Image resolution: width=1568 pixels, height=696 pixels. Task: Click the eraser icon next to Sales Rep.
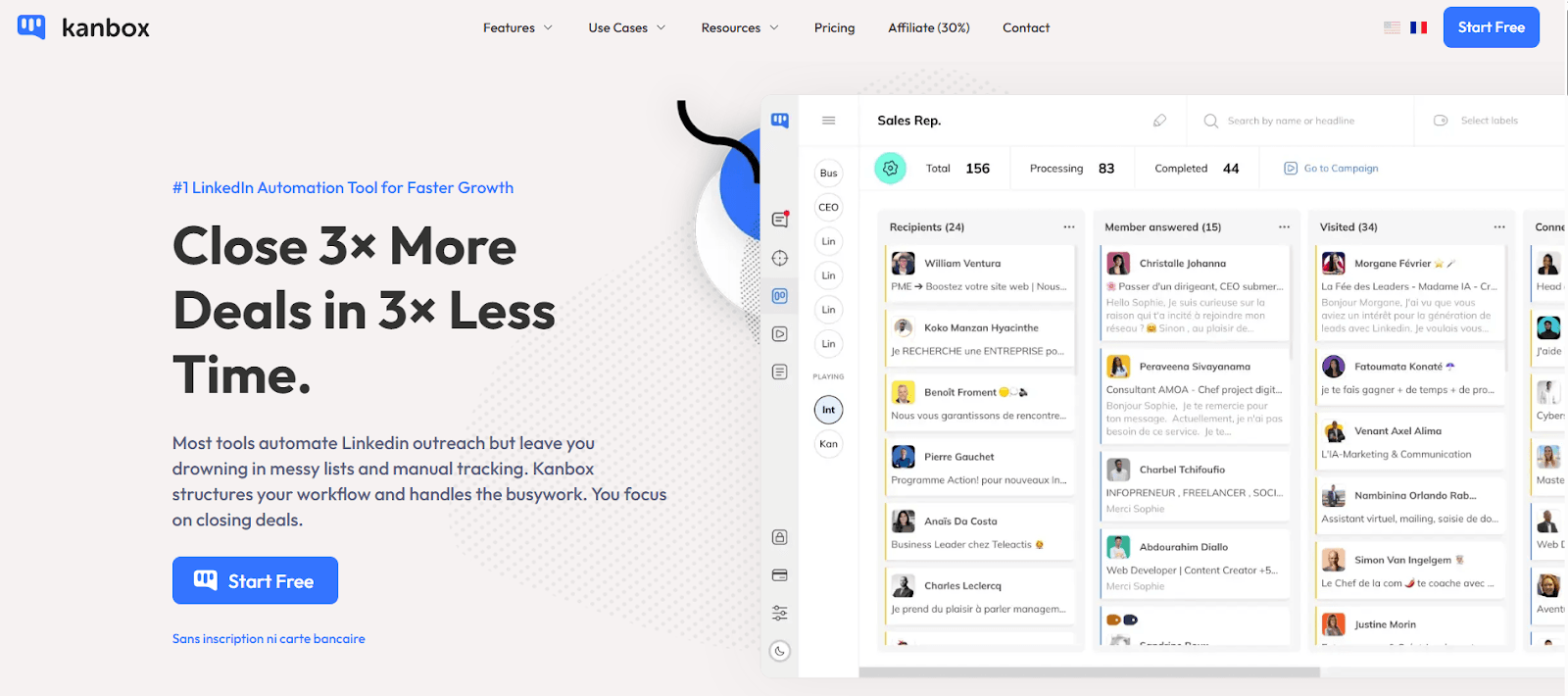[x=1159, y=121]
